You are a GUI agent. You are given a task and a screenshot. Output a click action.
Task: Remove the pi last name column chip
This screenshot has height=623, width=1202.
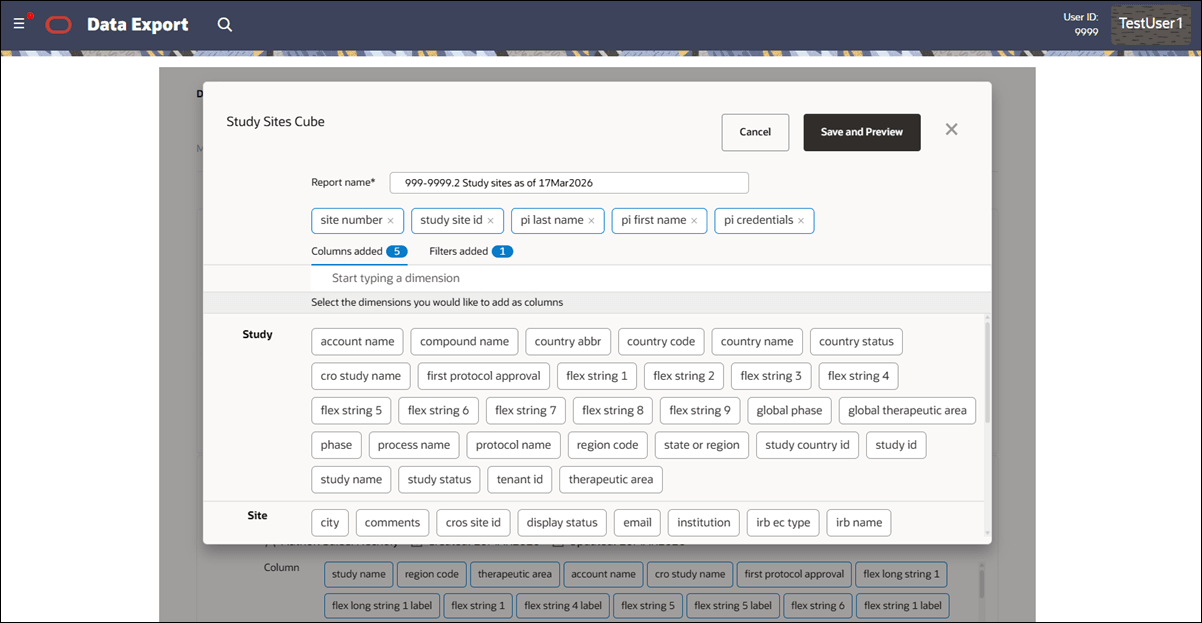591,221
